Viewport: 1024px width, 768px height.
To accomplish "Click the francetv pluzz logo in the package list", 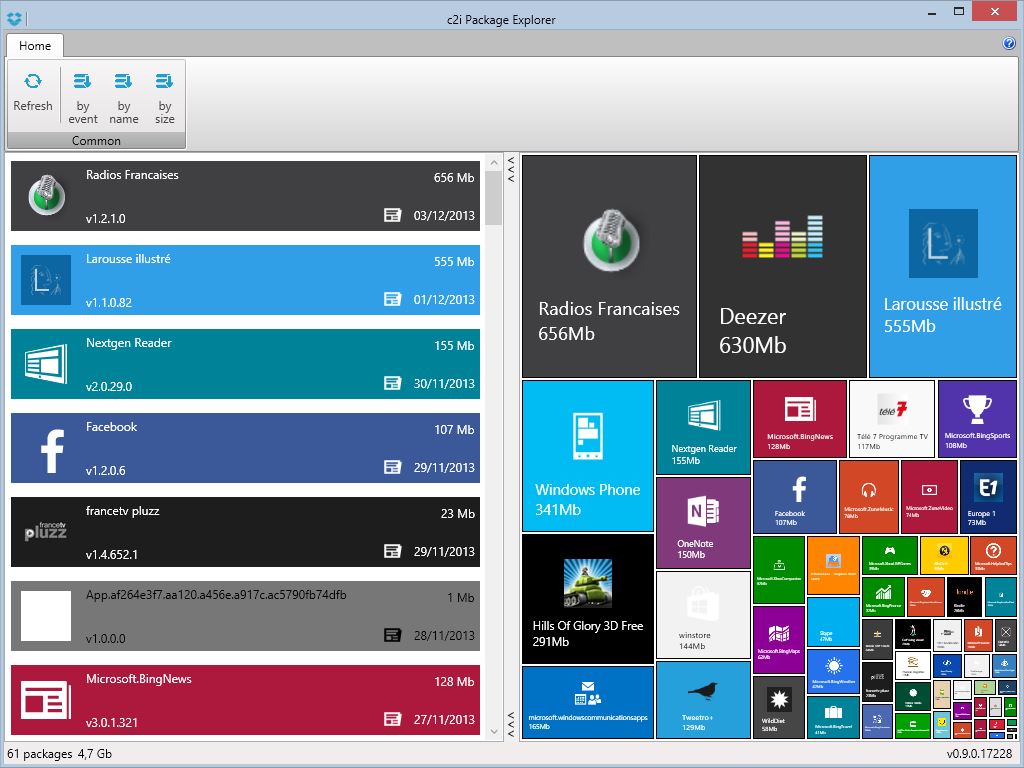I will coord(46,531).
